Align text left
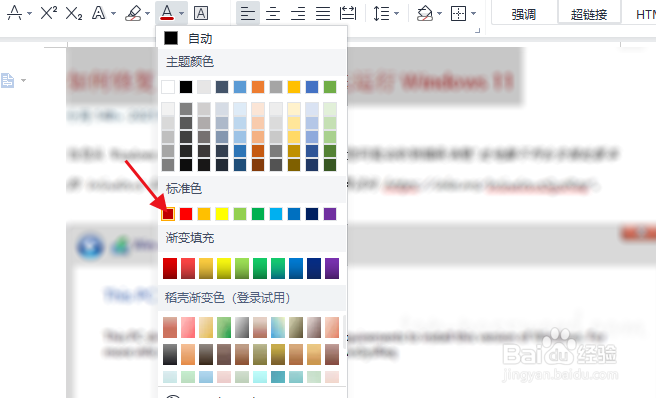 click(248, 14)
